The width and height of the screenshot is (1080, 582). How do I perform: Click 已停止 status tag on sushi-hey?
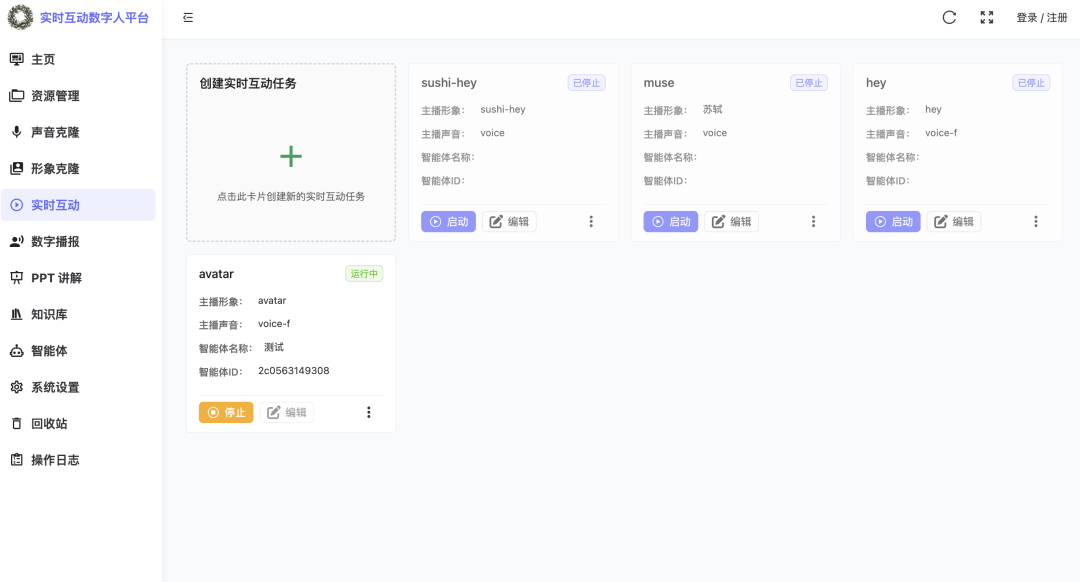point(587,83)
